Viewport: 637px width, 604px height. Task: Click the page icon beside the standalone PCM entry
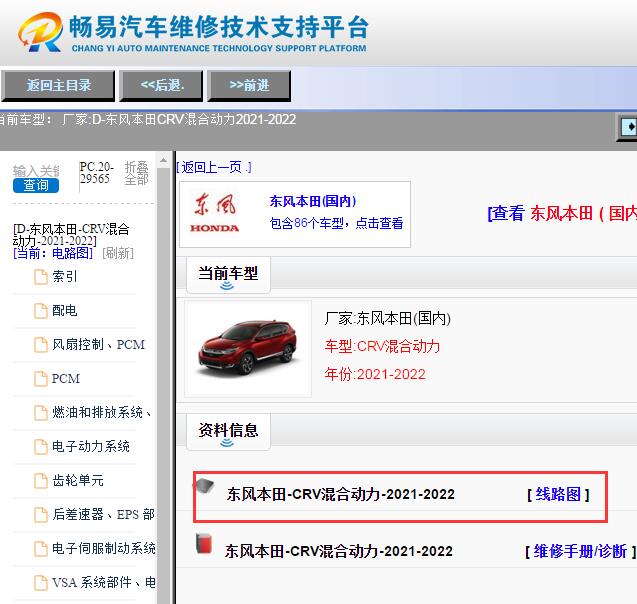click(41, 379)
